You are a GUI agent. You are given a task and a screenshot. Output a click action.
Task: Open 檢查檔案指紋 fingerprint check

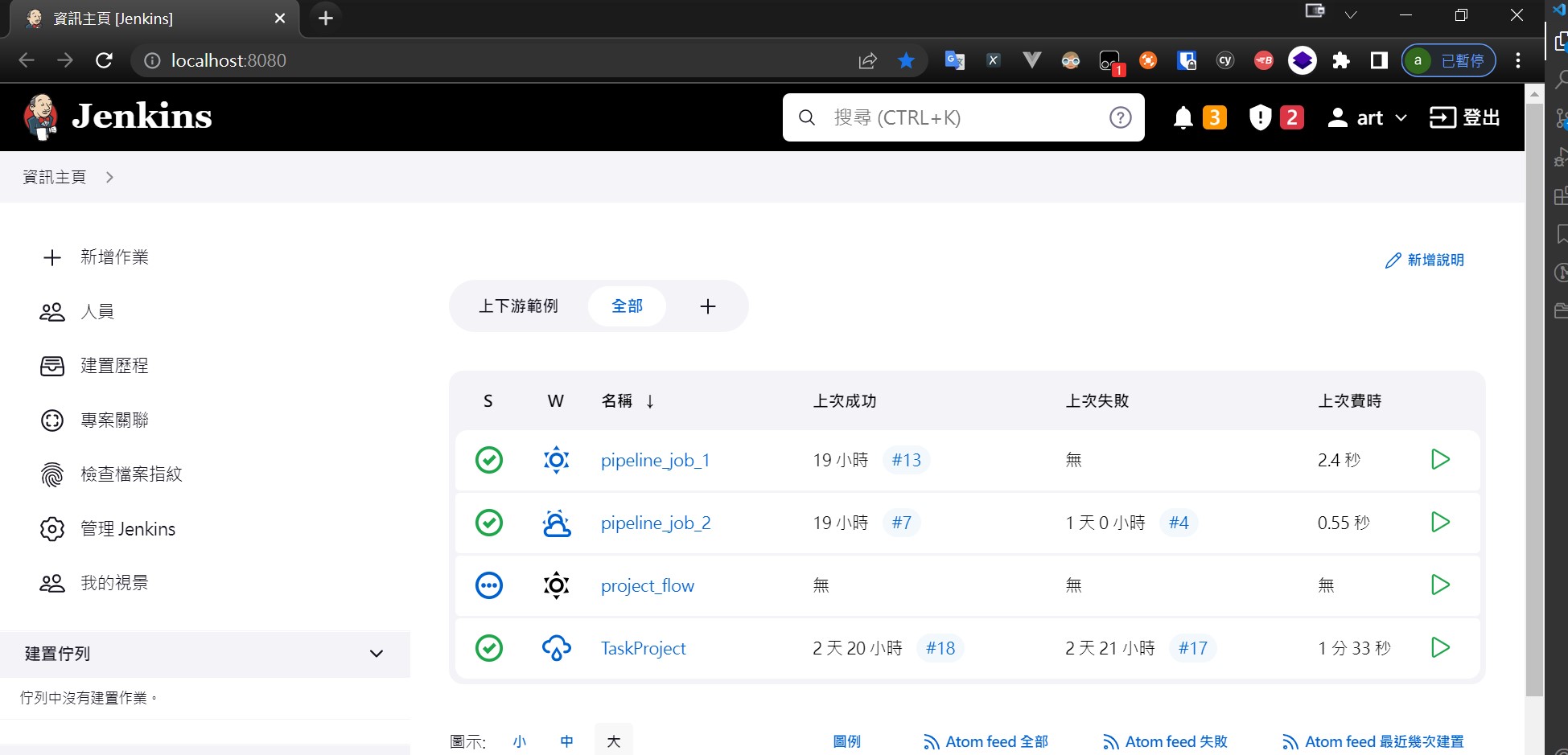coord(112,474)
